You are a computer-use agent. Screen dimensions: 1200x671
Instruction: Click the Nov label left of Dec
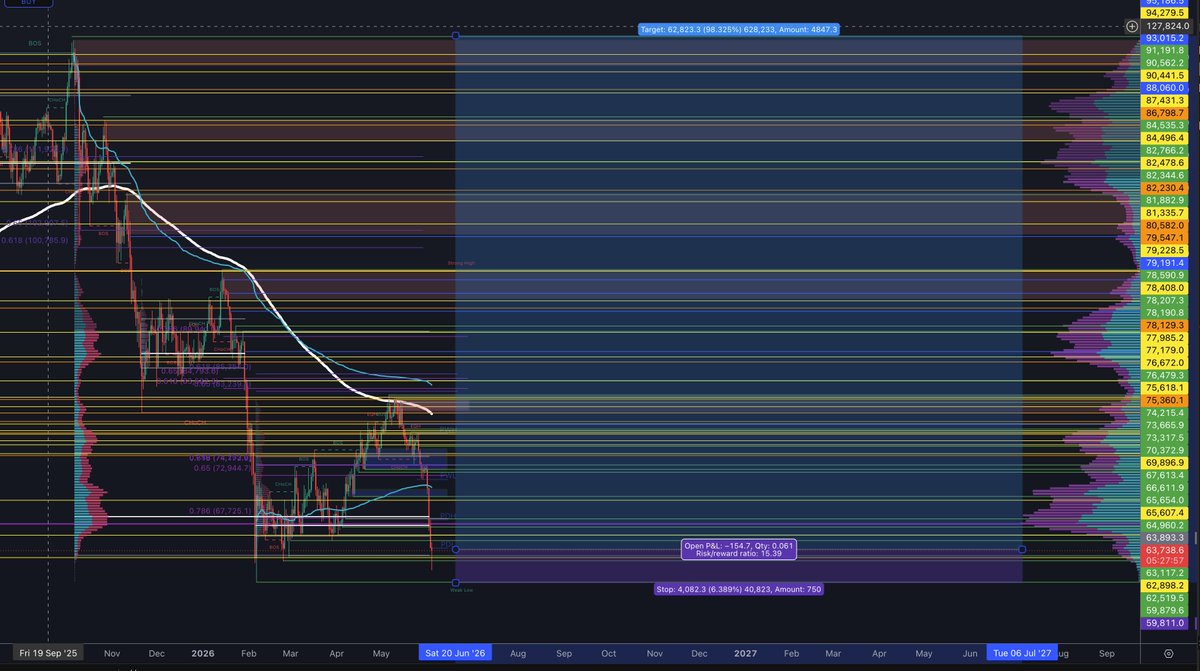(110, 653)
